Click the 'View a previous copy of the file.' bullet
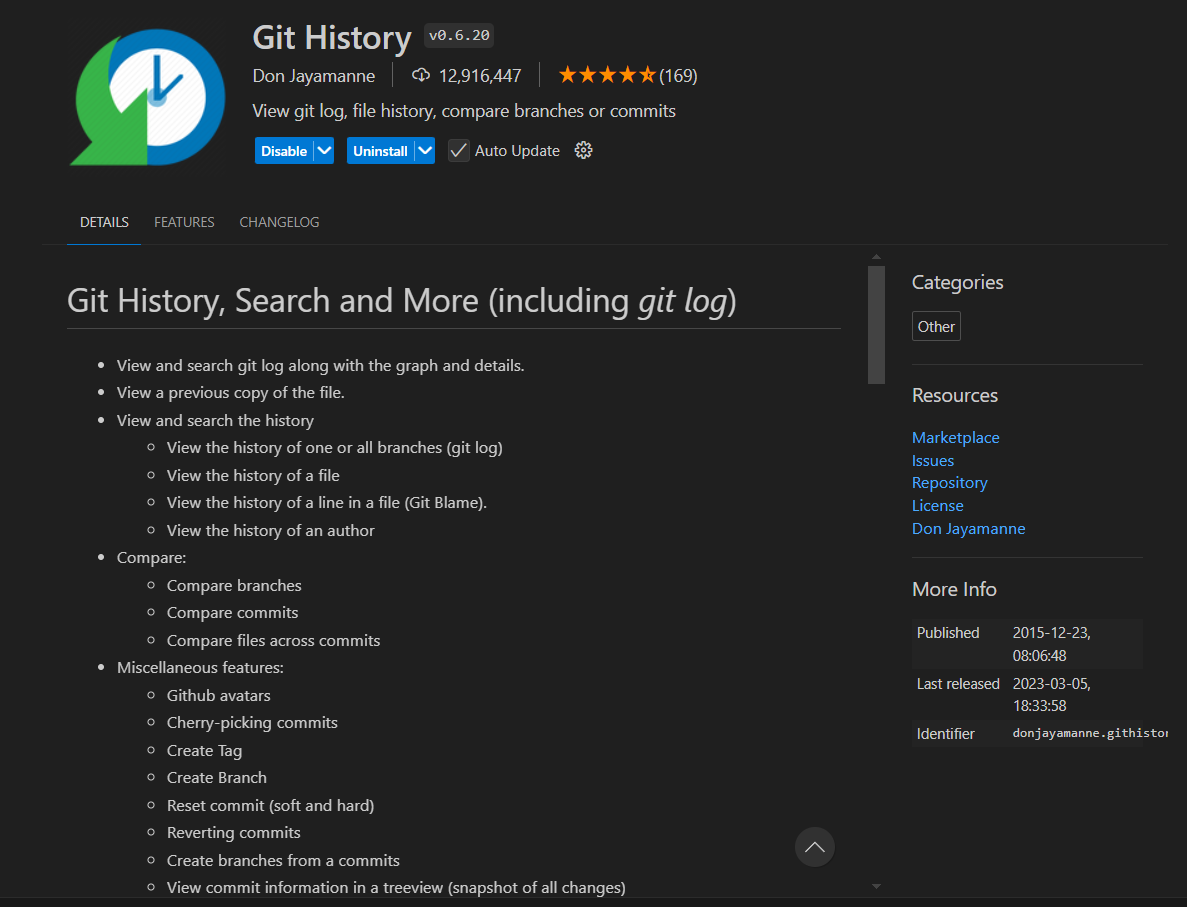 [230, 392]
